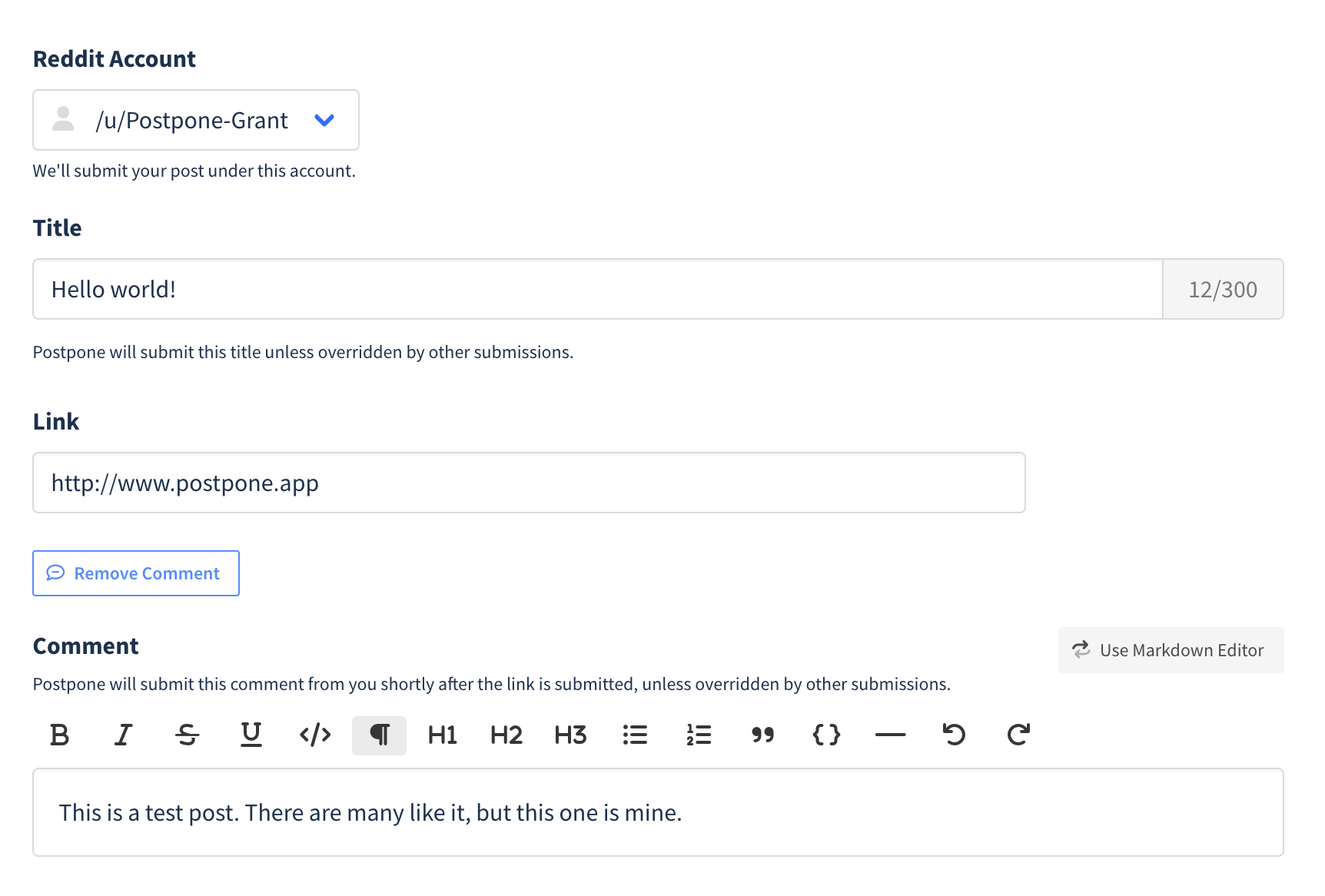This screenshot has width=1325, height=896.
Task: Apply italic formatting to comment
Action: coord(123,735)
